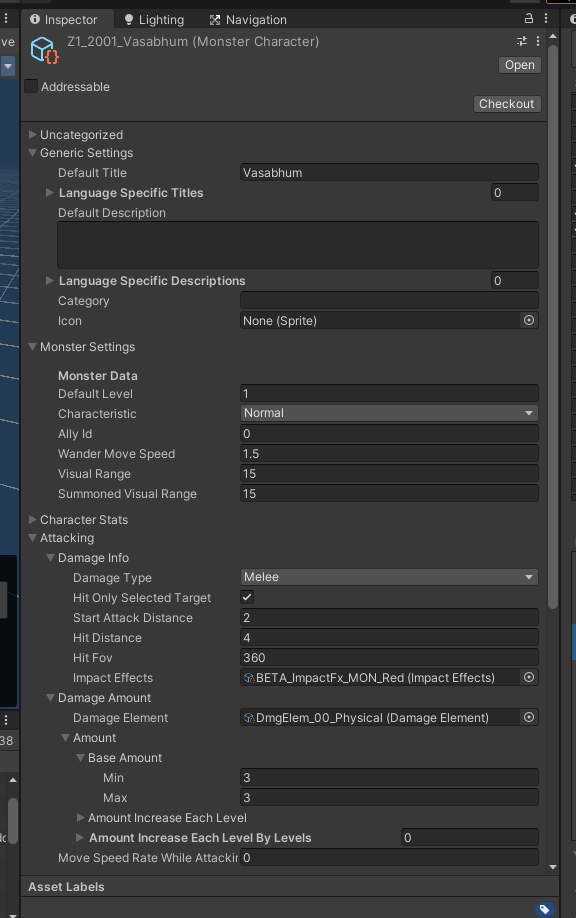Disable Hit Only Selected Target

pos(246,597)
